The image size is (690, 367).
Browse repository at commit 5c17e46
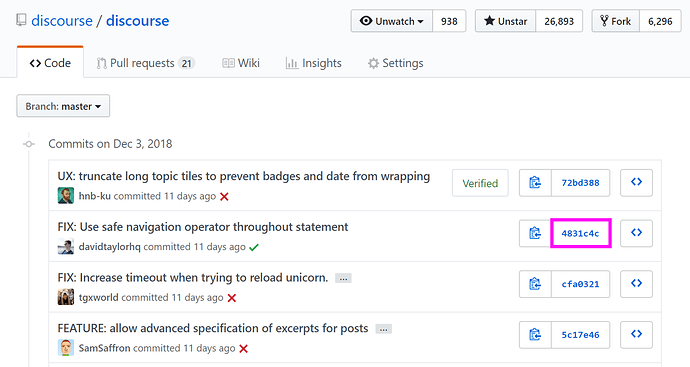click(636, 335)
